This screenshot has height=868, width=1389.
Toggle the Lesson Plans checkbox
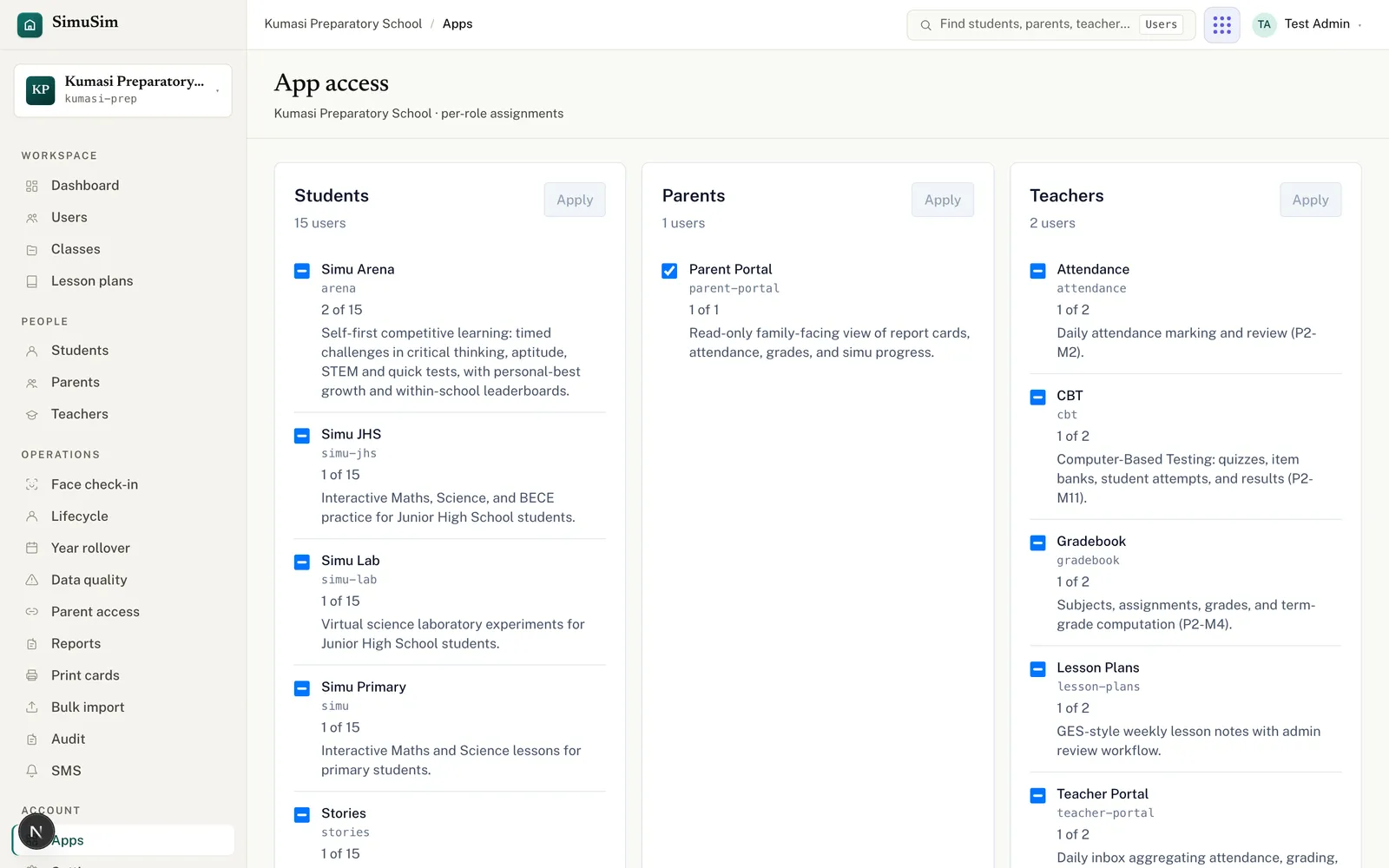pyautogui.click(x=1037, y=669)
